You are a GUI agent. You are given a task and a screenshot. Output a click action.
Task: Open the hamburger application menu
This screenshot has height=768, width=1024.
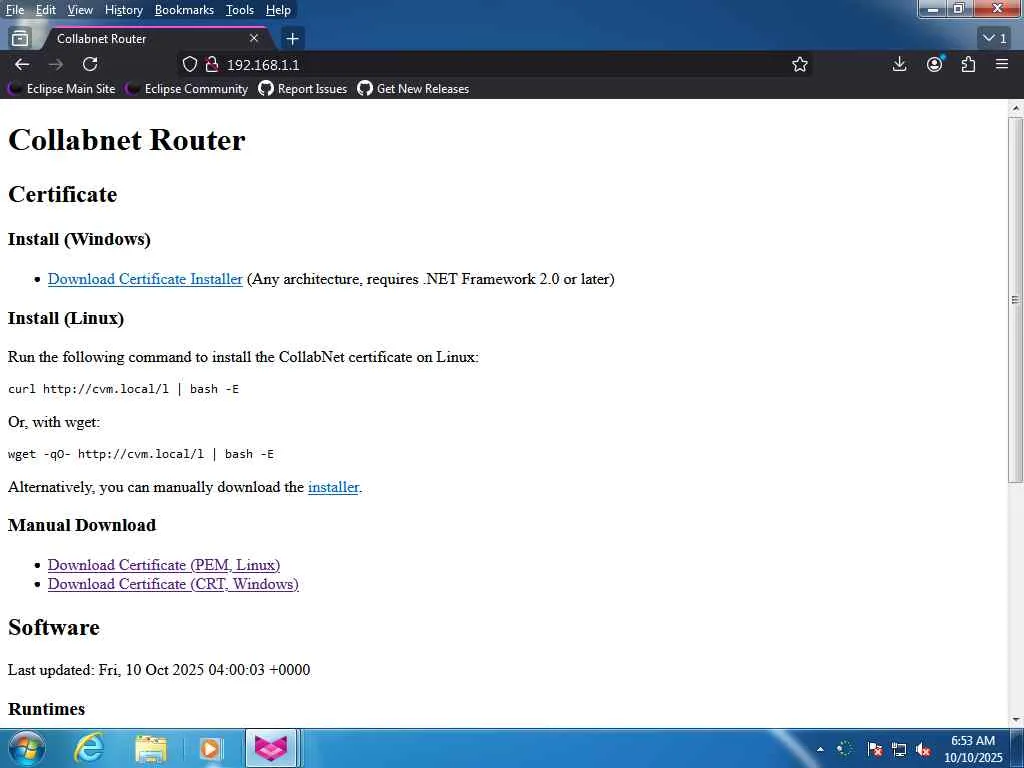(x=1002, y=64)
